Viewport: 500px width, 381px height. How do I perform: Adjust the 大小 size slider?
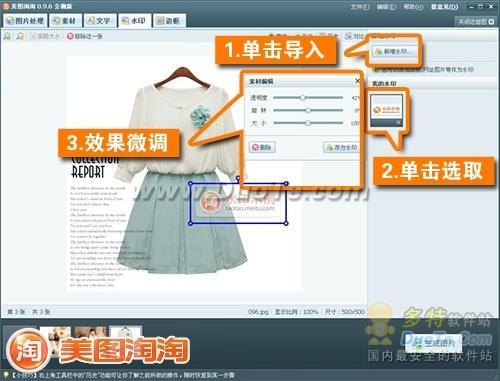[308, 123]
